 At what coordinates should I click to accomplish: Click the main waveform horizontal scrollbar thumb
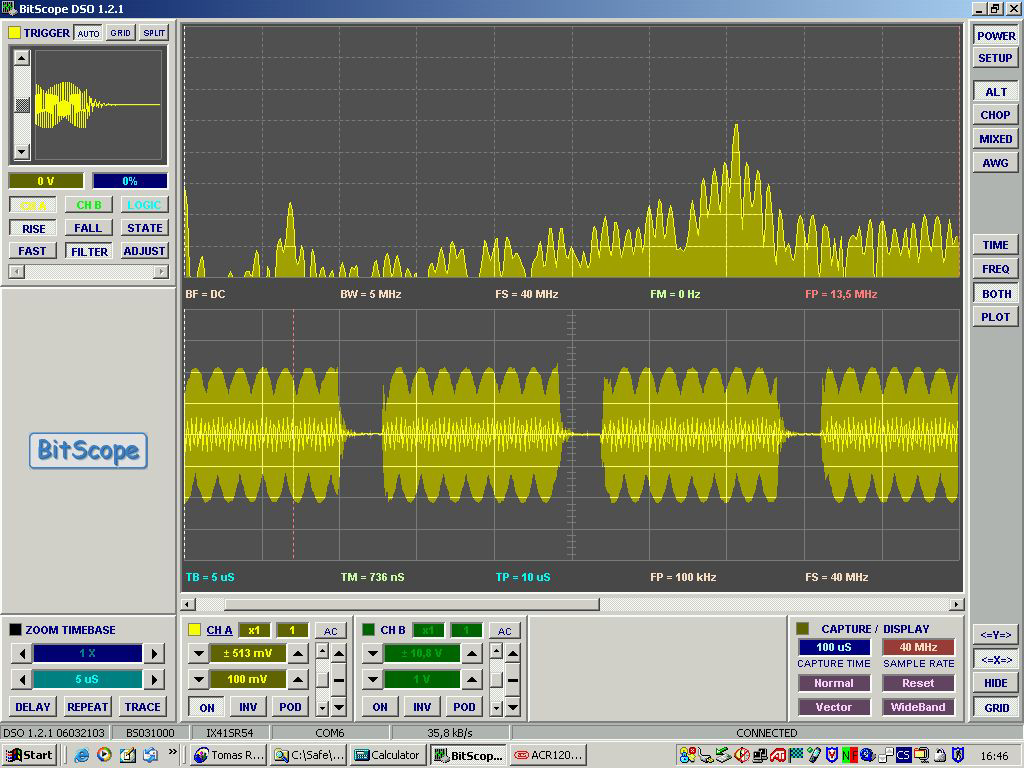coord(411,604)
